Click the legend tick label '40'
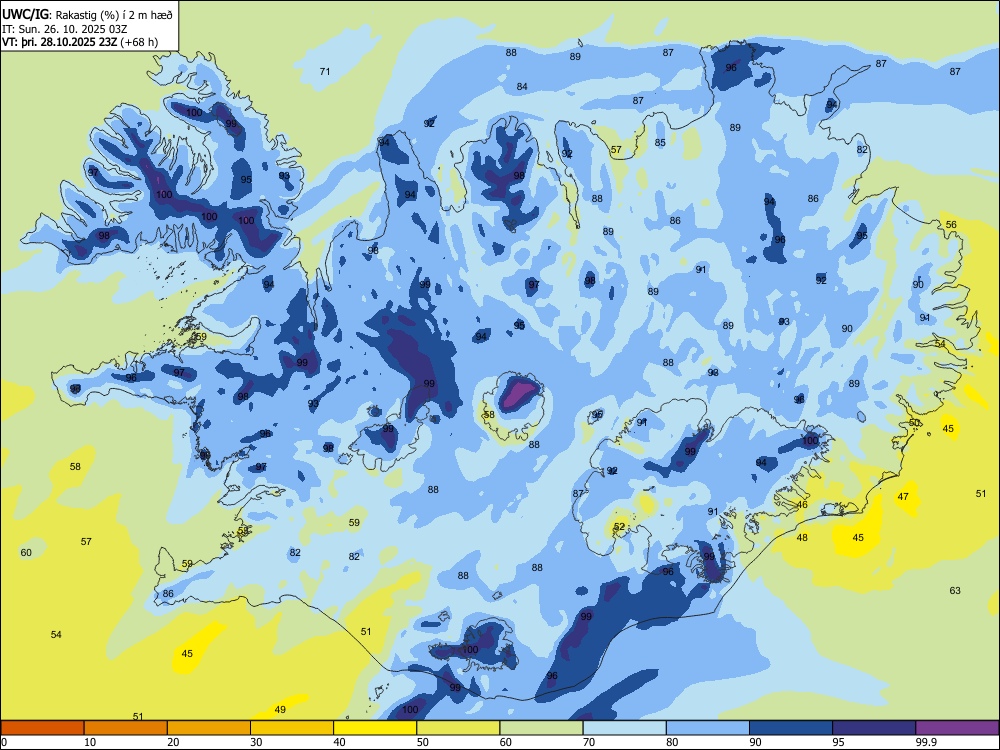Viewport: 1000px width, 750px height. [x=339, y=742]
